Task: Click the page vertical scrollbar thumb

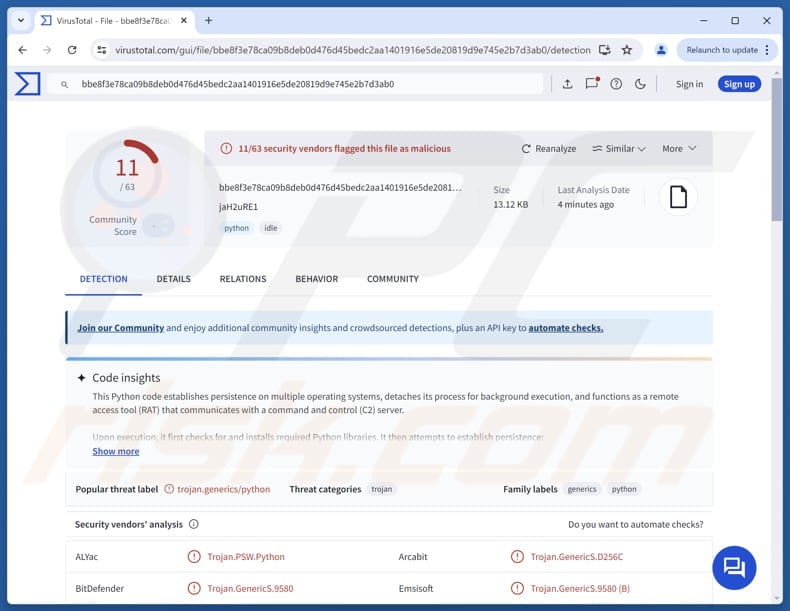Action: pyautogui.click(x=776, y=149)
